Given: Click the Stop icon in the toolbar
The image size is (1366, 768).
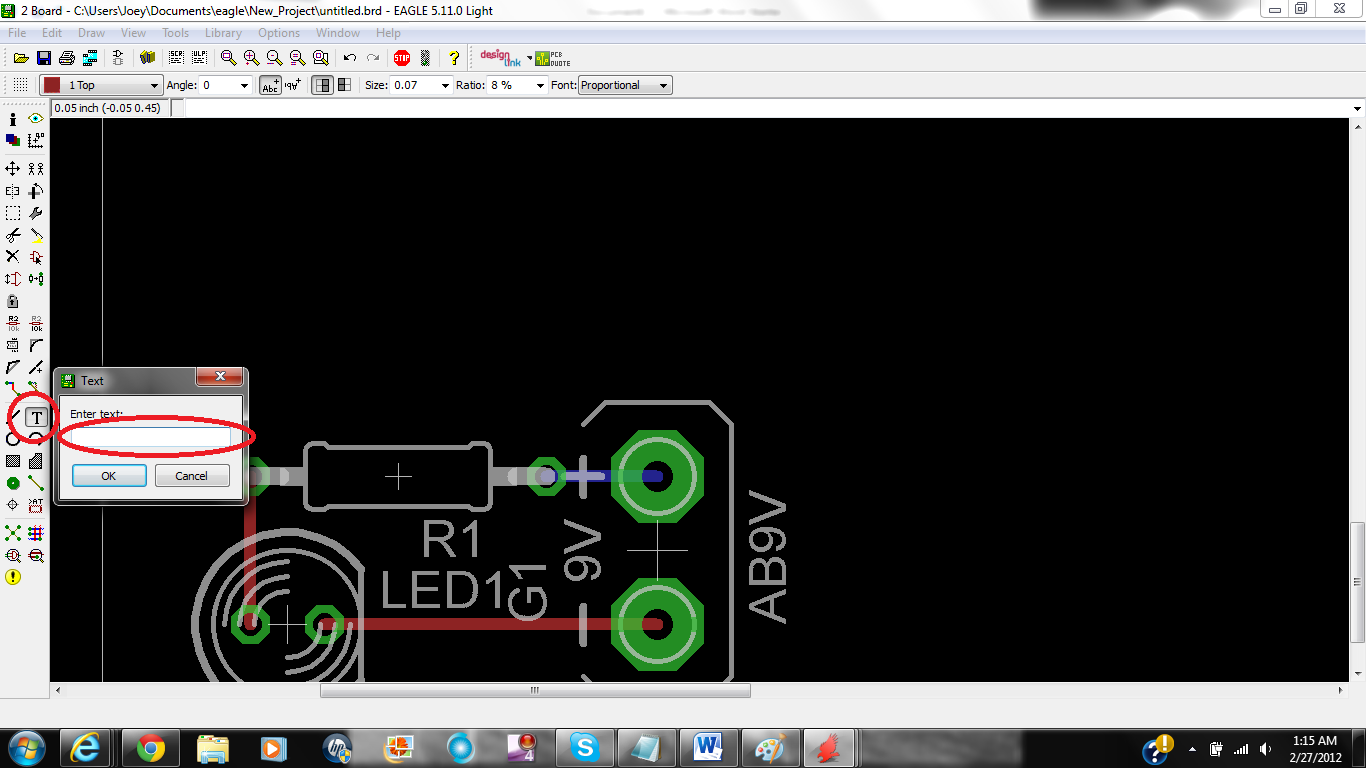Looking at the screenshot, I should pyautogui.click(x=400, y=57).
